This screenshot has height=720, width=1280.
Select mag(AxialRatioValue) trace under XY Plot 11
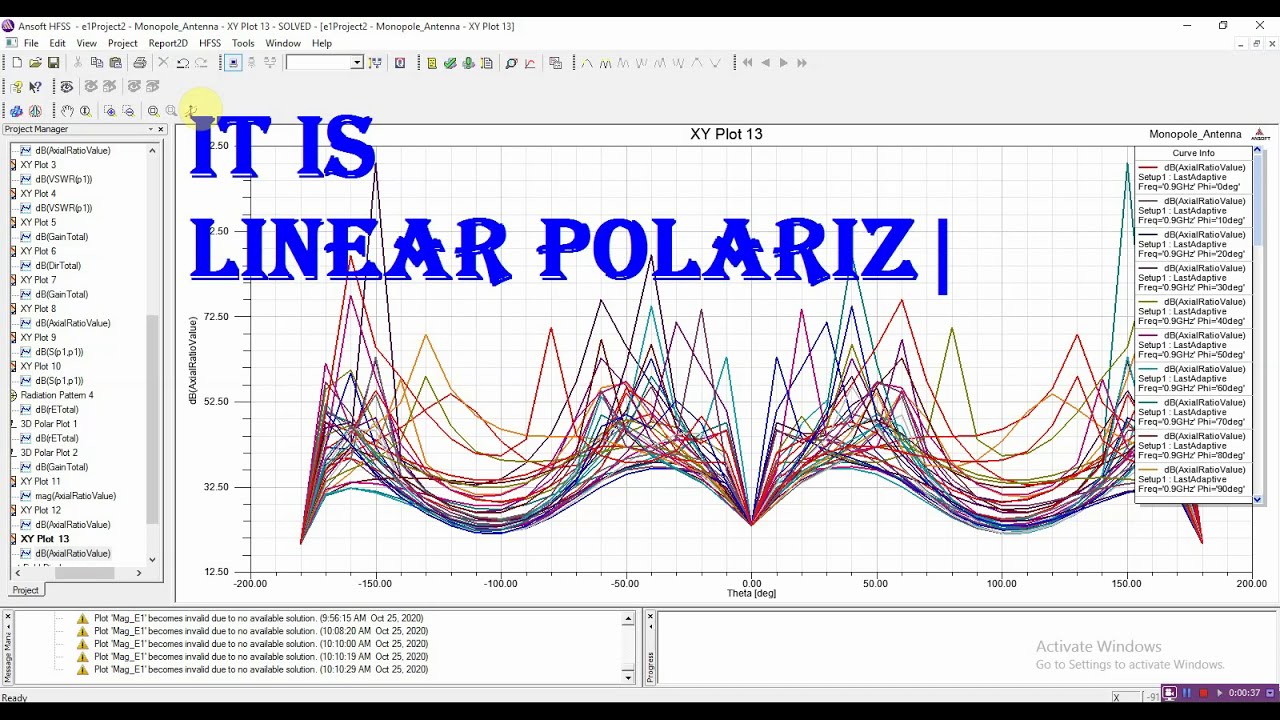(x=75, y=496)
